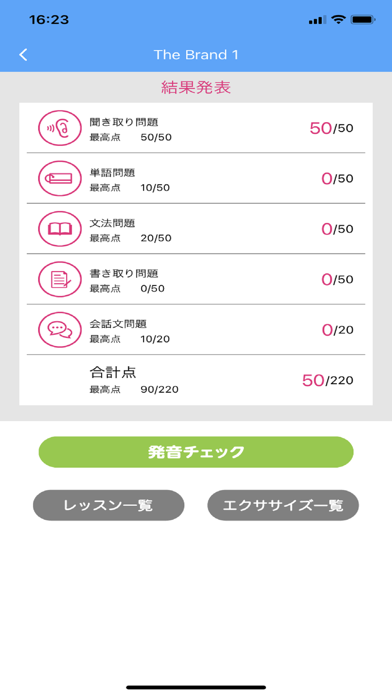The image size is (392, 696).
Task: Check the Wi-Fi status icon
Action: pyautogui.click(x=339, y=20)
